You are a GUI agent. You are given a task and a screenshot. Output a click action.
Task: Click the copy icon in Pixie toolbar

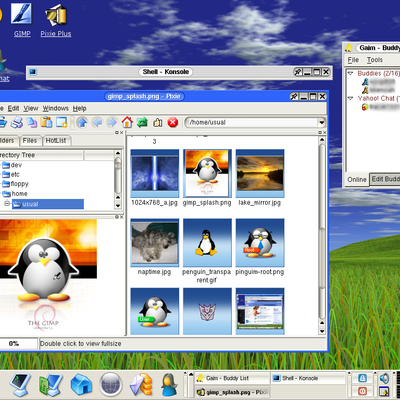tap(32, 122)
